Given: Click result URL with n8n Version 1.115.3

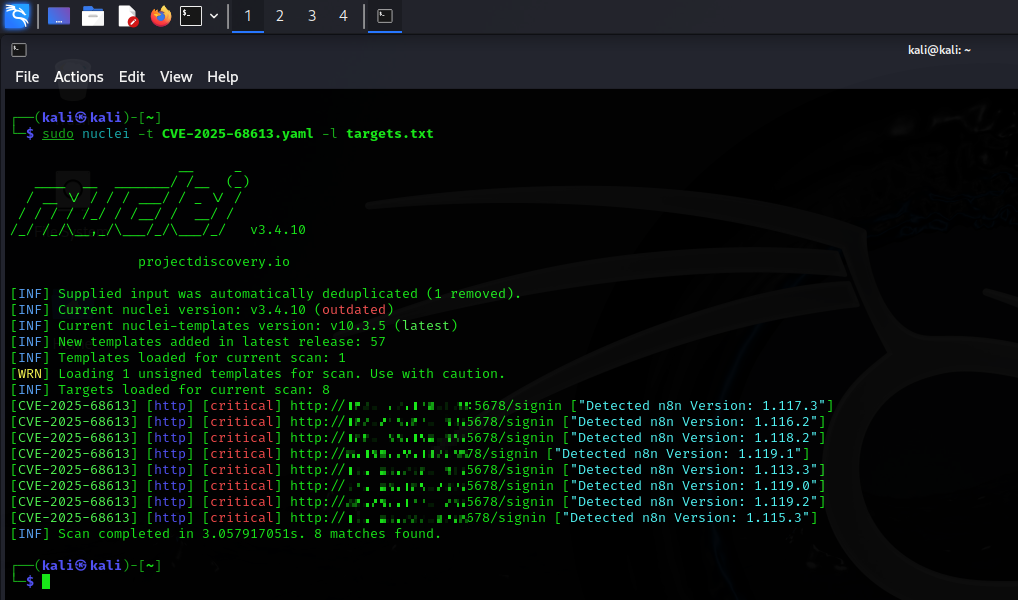Looking at the screenshot, I should pyautogui.click(x=418, y=518).
